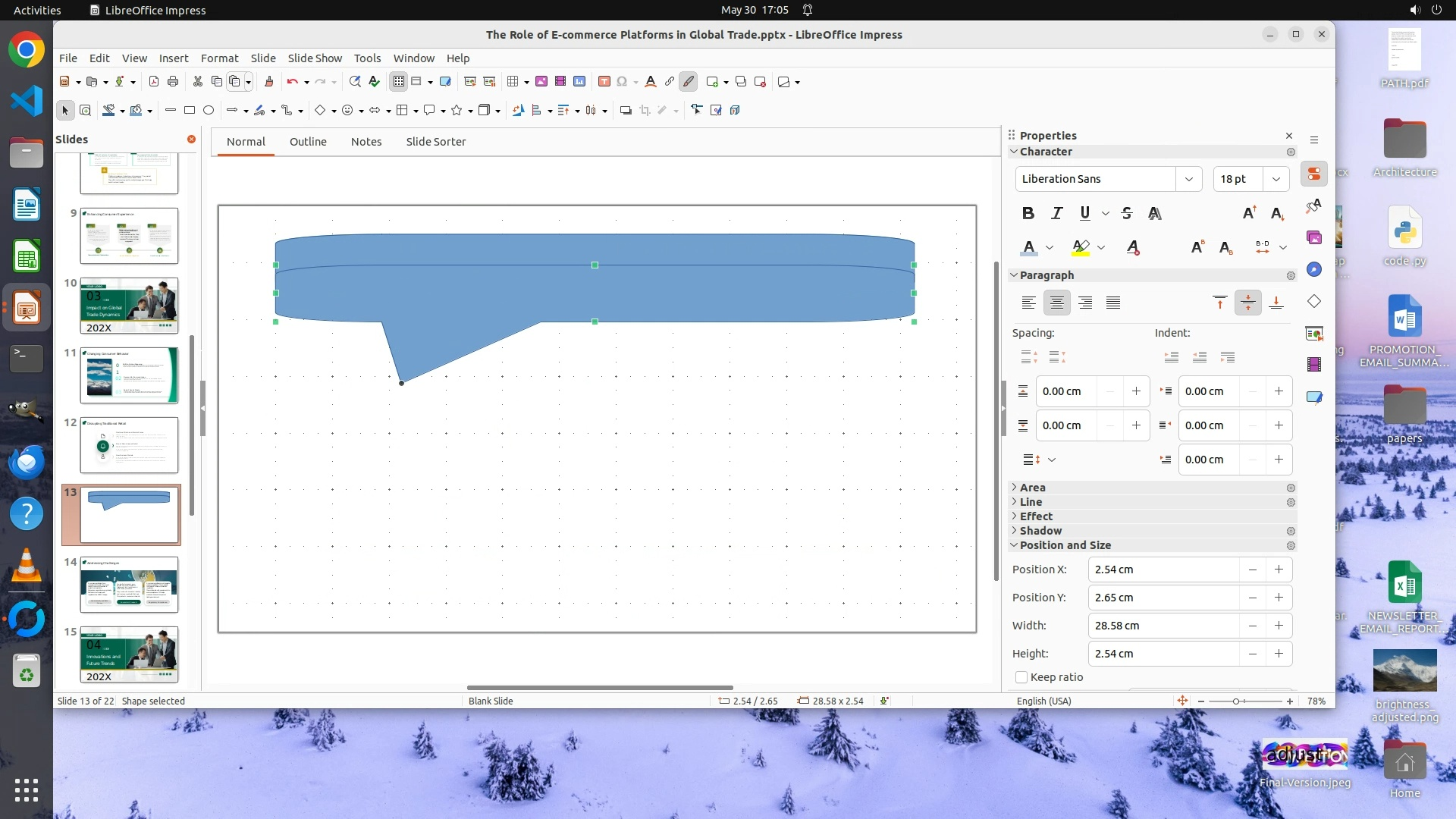Toggle the display grid icon
The image size is (1456, 819).
pyautogui.click(x=399, y=82)
